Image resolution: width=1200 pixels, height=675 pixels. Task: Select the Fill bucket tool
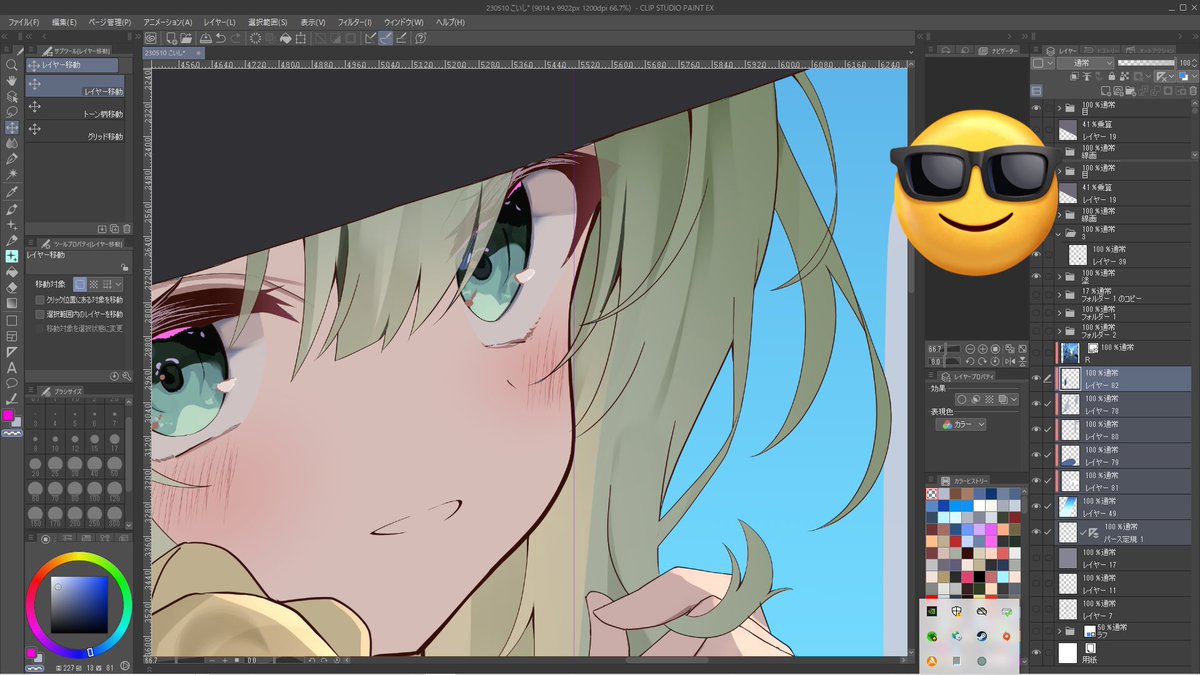tap(11, 271)
